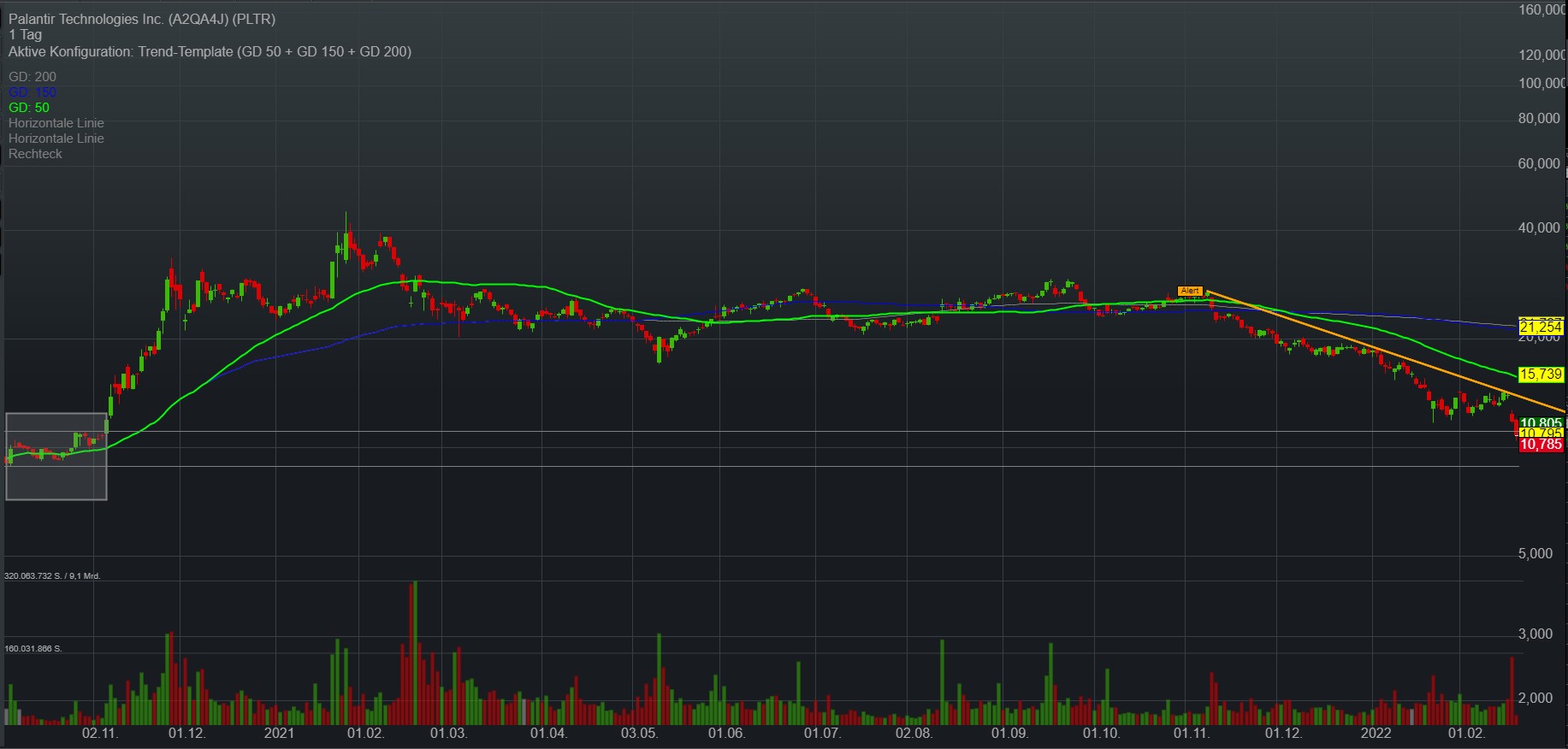The height and width of the screenshot is (749, 1568).
Task: Click the 01.11. date label
Action: 1192,734
